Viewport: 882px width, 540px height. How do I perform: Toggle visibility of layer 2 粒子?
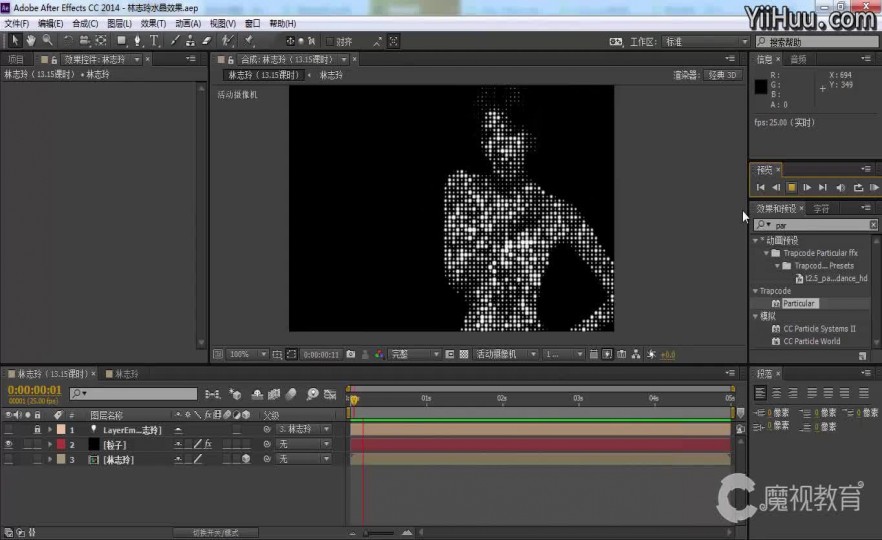tap(8, 444)
